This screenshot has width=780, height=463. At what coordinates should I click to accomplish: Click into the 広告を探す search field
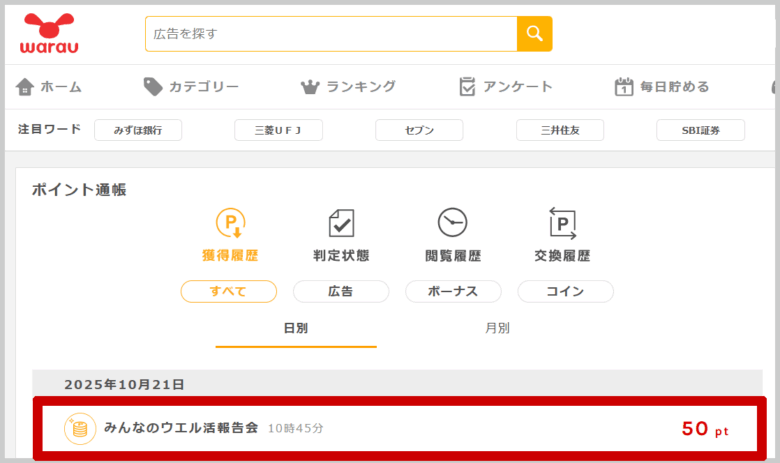[331, 34]
